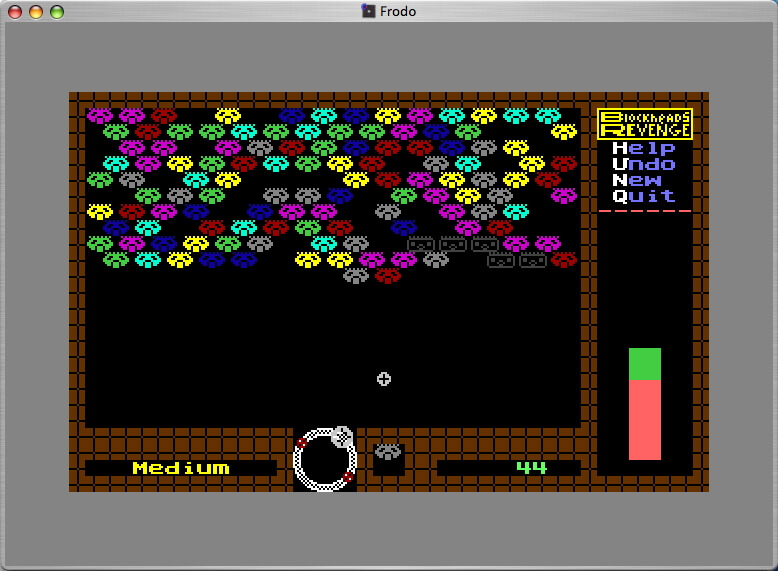Viewport: 778px width, 571px height.
Task: Click the green section of the side meter
Action: tap(645, 364)
